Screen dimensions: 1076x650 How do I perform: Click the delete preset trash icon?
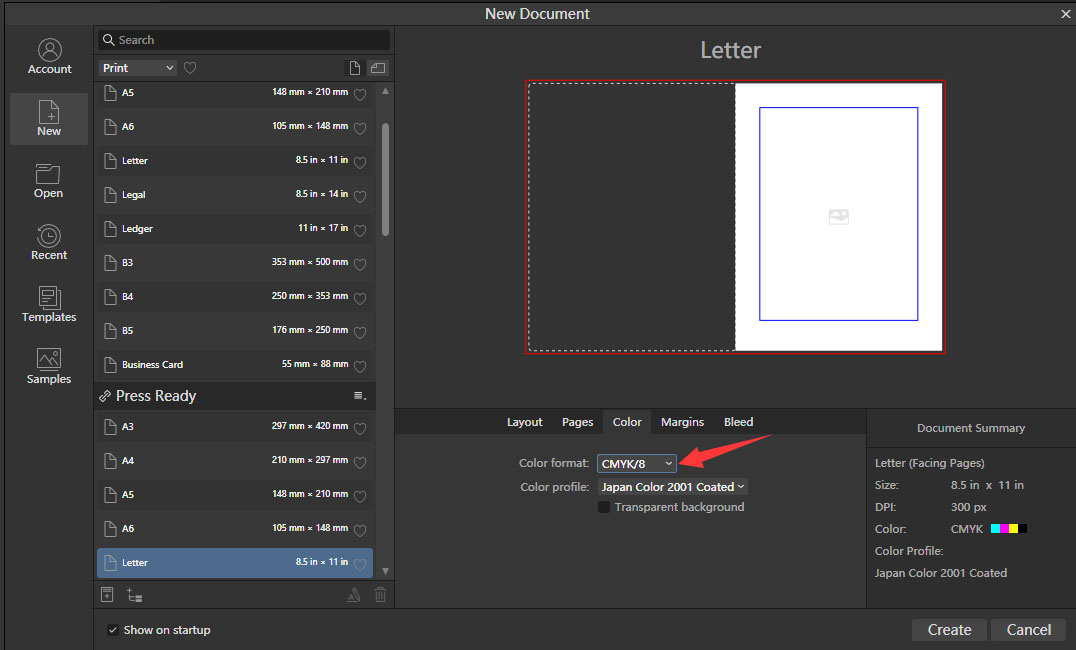[x=380, y=595]
